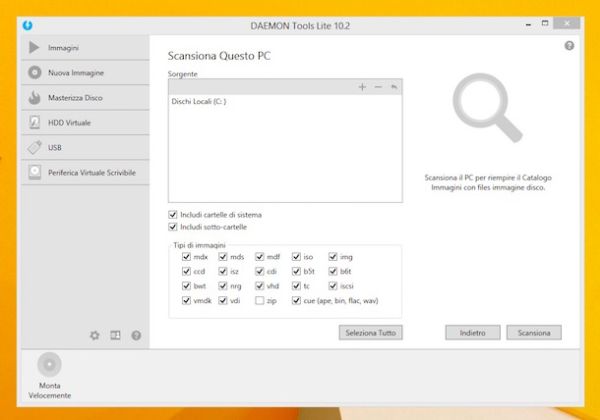The width and height of the screenshot is (600, 420).
Task: Click the help icon at the top right
Action: coord(569,46)
